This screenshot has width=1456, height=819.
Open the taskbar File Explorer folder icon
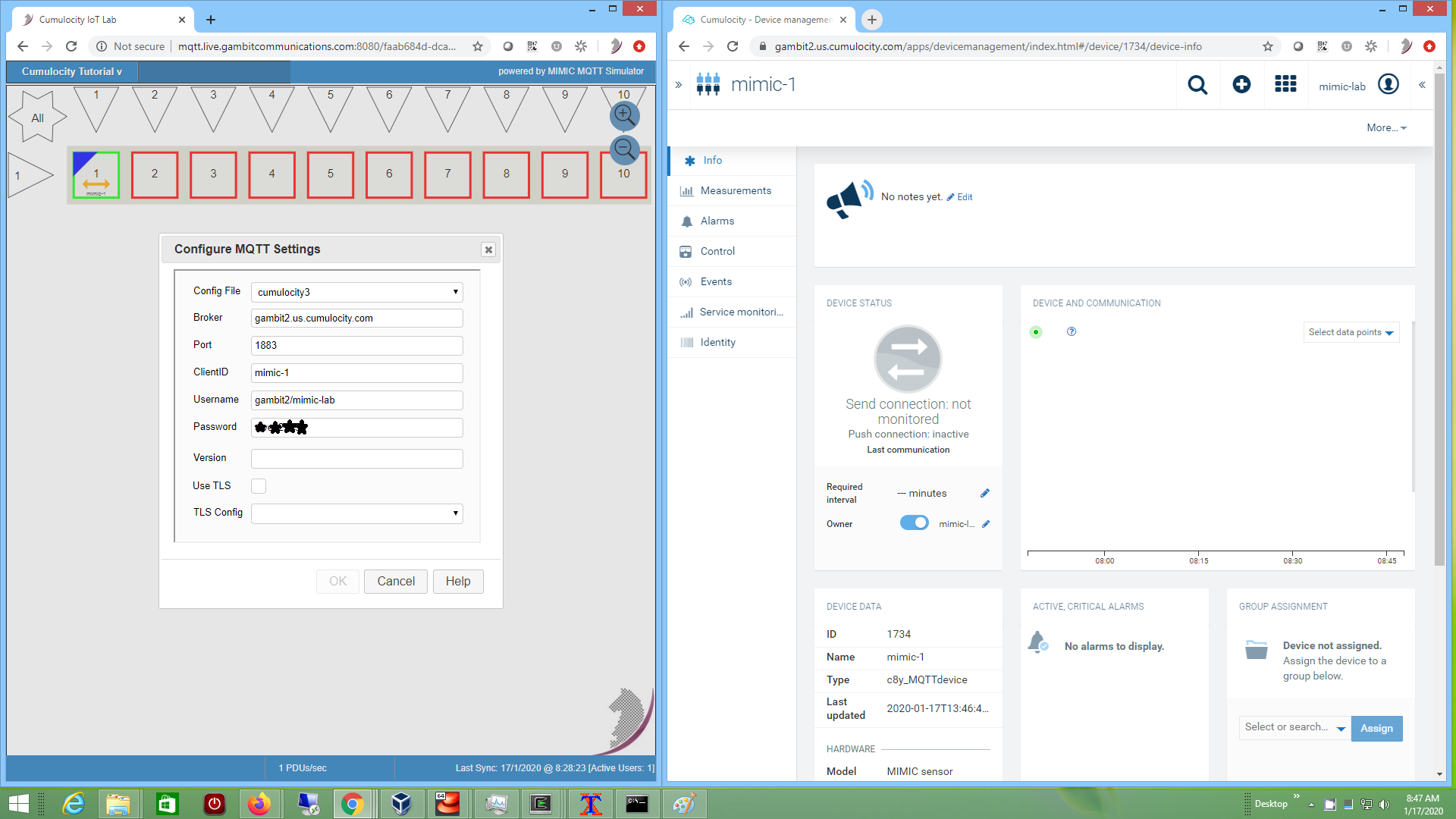click(118, 804)
